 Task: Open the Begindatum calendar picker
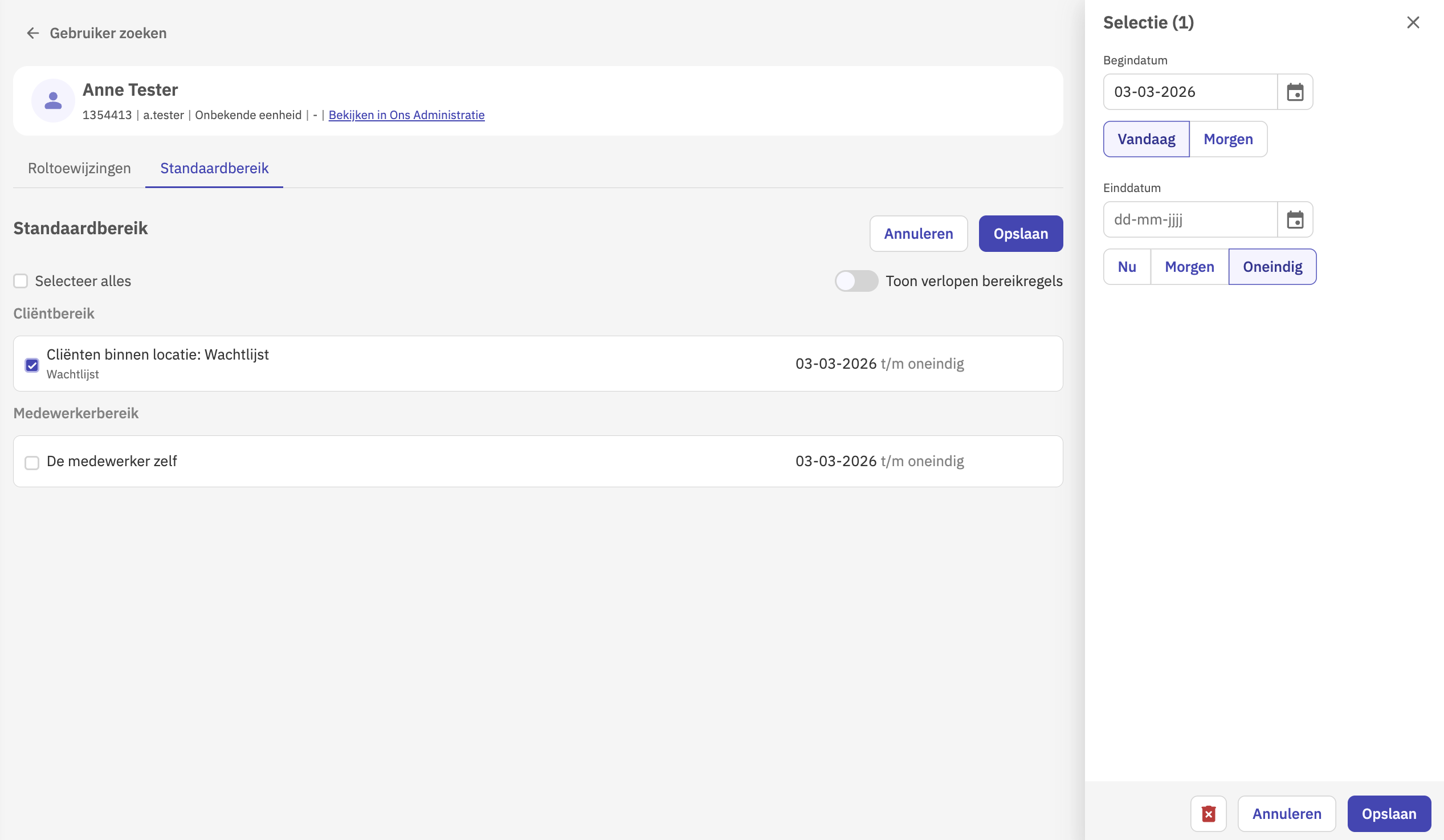pyautogui.click(x=1295, y=92)
